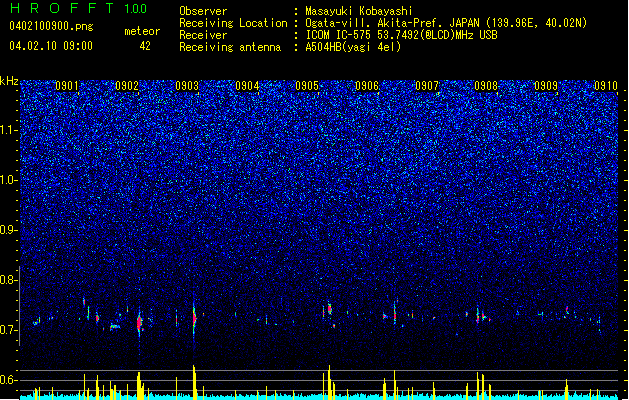629x400 pixels.
Task: Click the 1.1 frequency axis label
Action: click(9, 130)
